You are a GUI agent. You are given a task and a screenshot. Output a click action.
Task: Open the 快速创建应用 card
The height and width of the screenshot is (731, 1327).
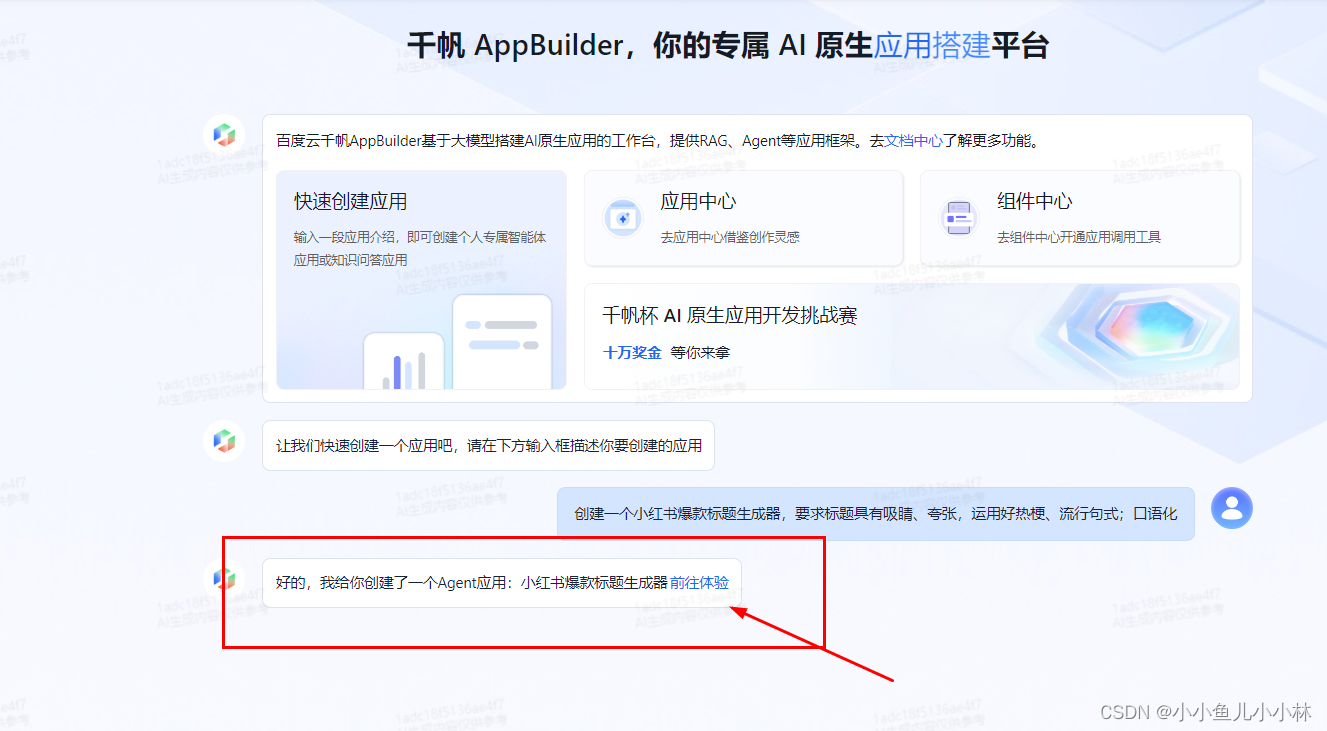(x=421, y=279)
